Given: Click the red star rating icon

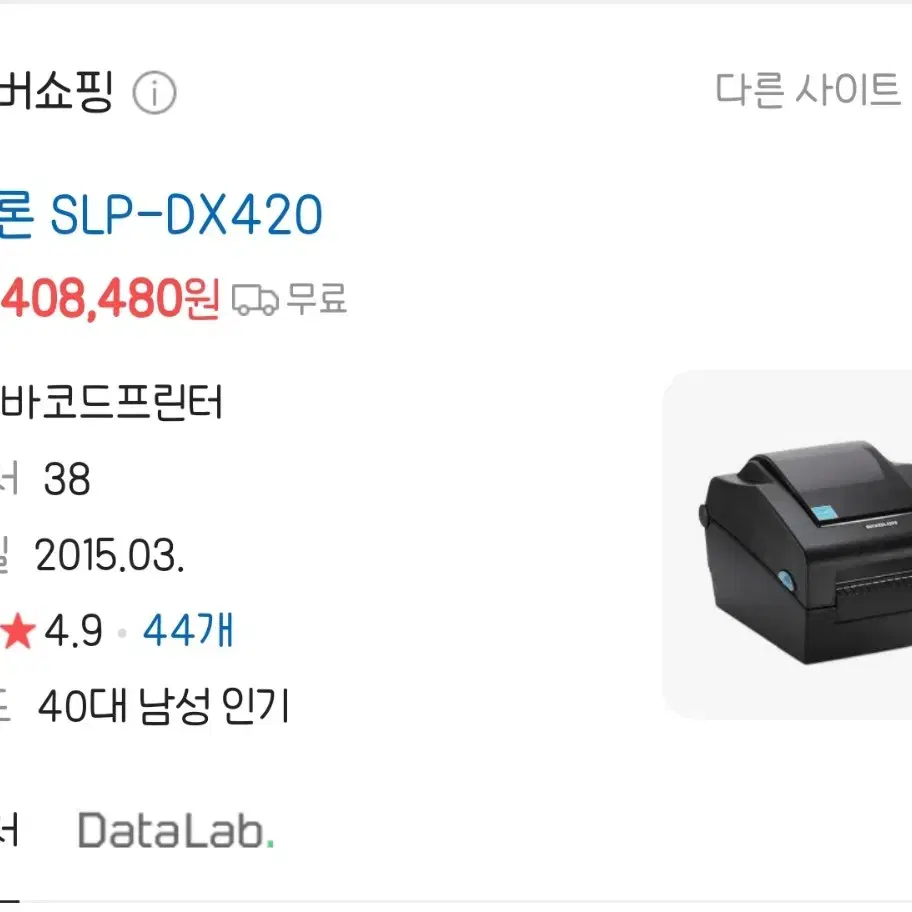Looking at the screenshot, I should [18, 630].
